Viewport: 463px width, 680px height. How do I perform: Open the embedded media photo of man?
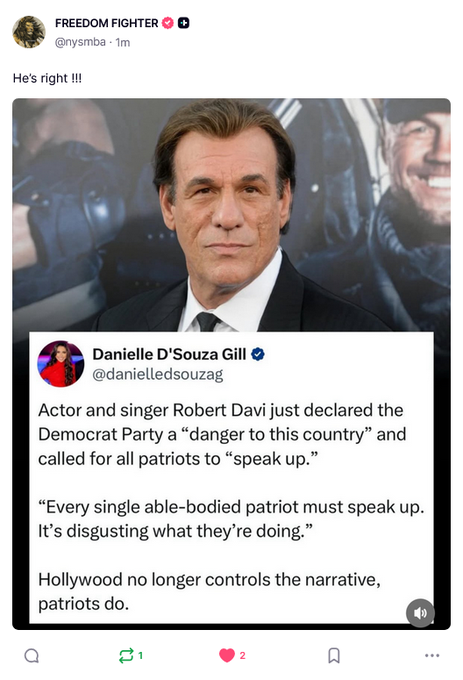231,215
